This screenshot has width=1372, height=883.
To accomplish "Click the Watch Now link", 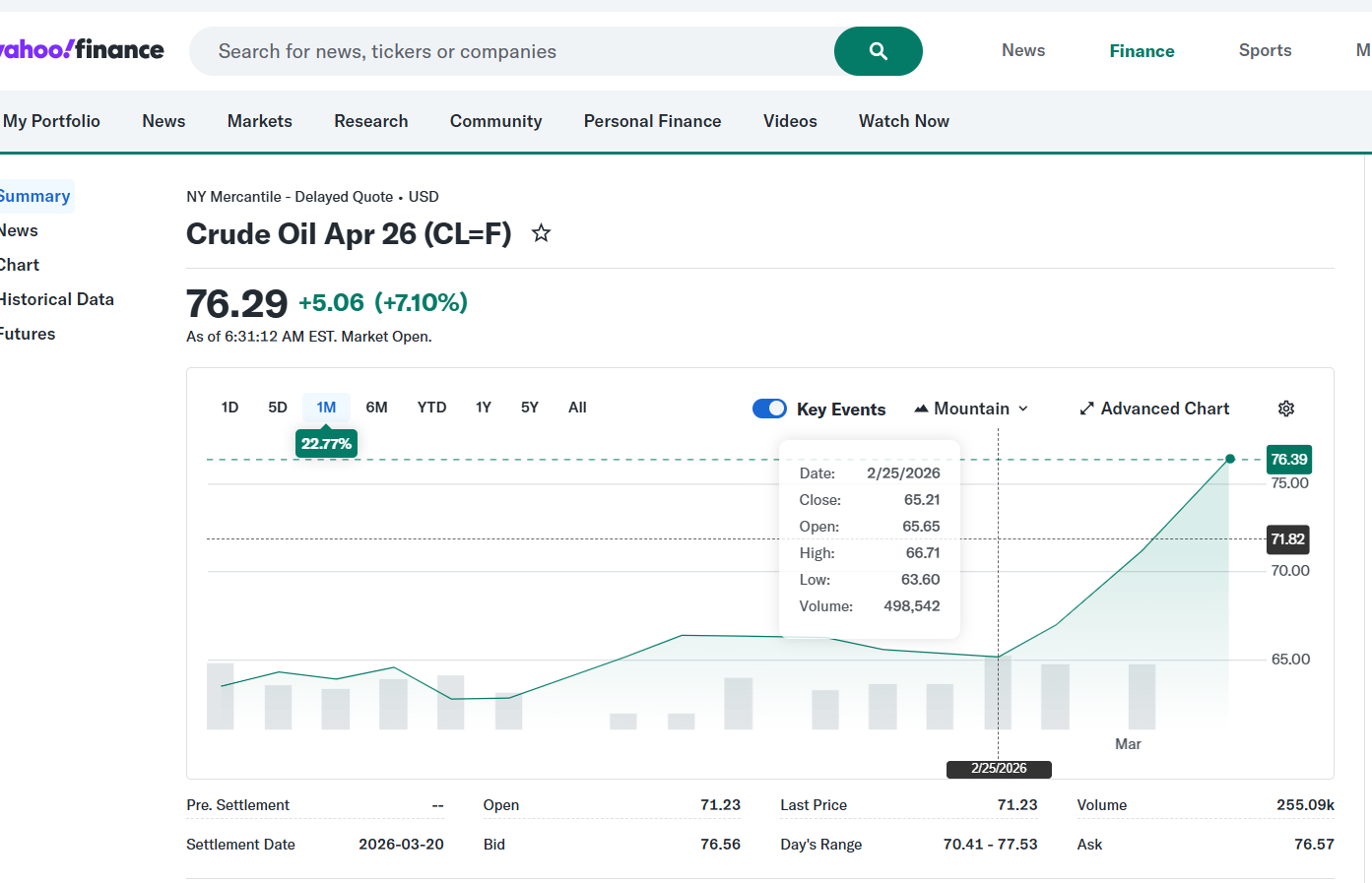I will (903, 121).
